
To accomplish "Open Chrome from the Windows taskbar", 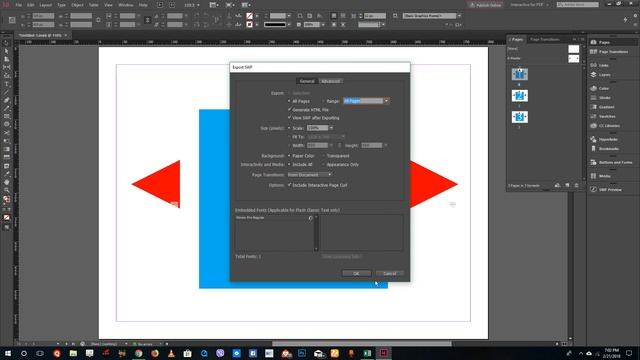I will [x=139, y=353].
